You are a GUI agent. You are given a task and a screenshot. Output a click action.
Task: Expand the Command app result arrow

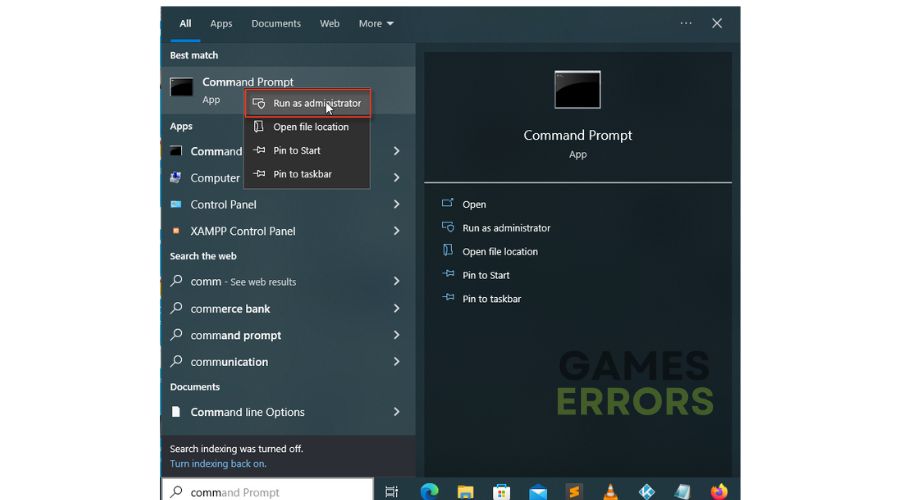point(397,151)
